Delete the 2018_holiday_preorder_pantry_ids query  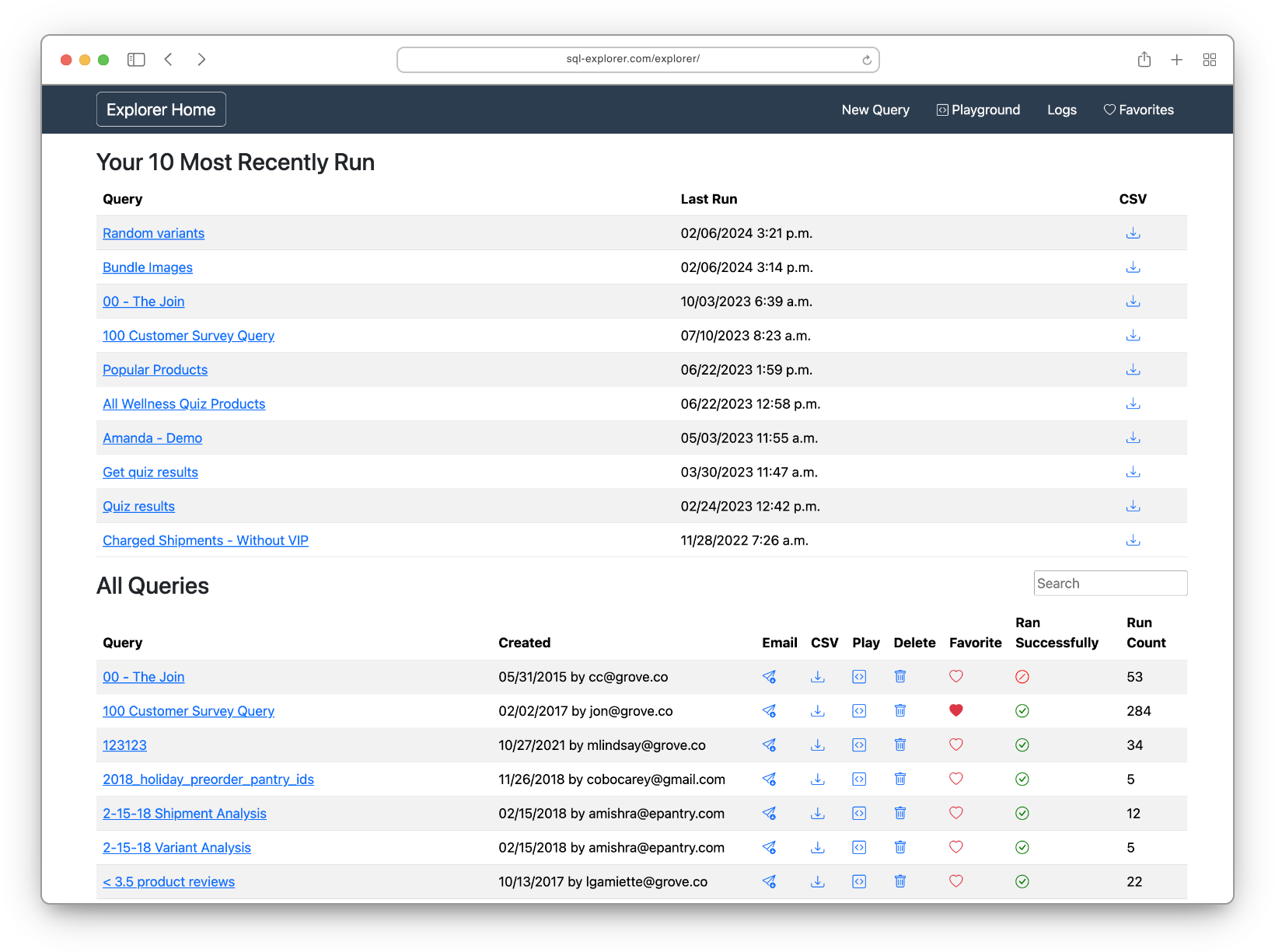899,779
